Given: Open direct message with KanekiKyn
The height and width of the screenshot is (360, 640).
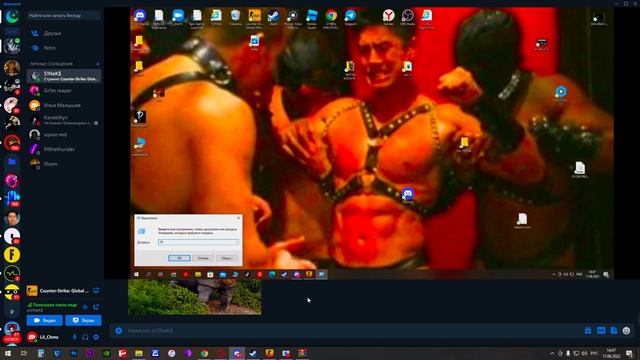Looking at the screenshot, I should coord(64,120).
